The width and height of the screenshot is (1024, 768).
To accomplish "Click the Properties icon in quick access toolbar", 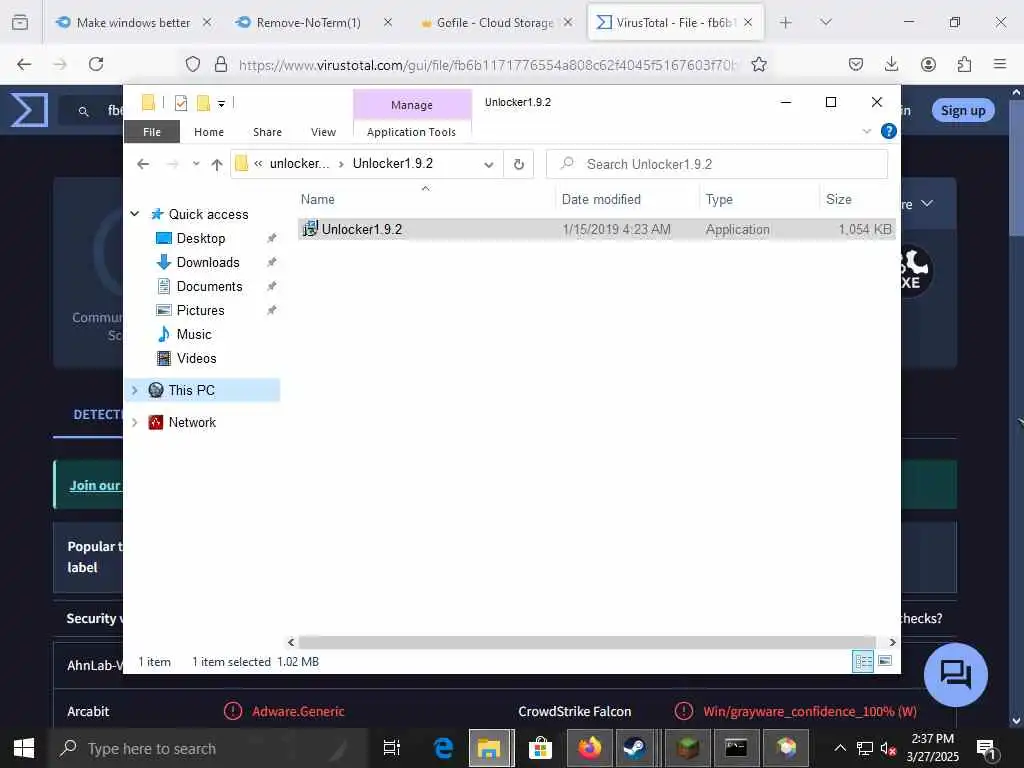I will coord(181,103).
